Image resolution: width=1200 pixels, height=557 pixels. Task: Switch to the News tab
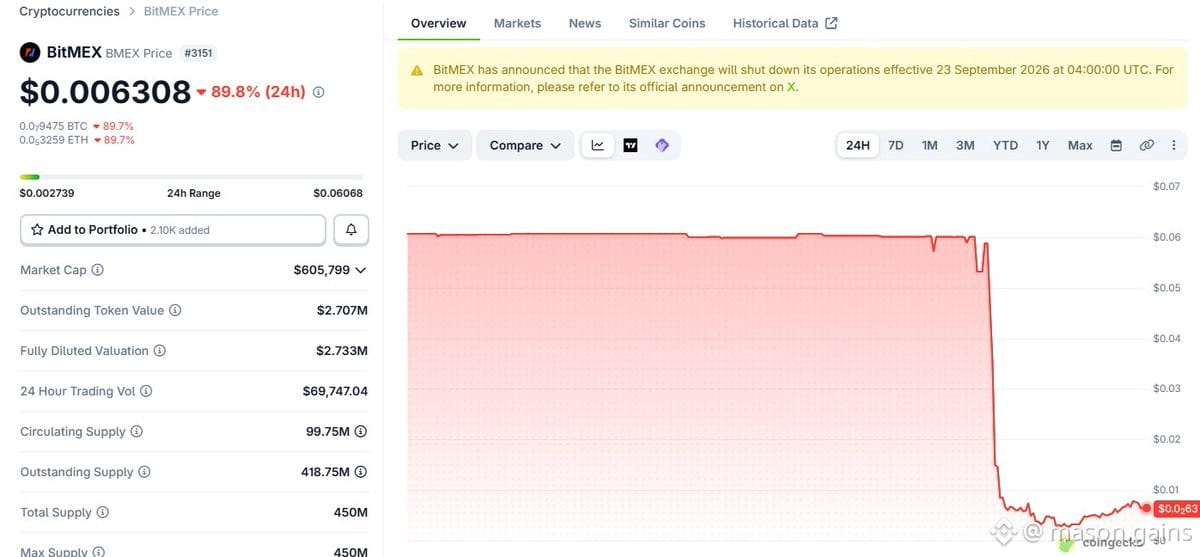click(585, 23)
